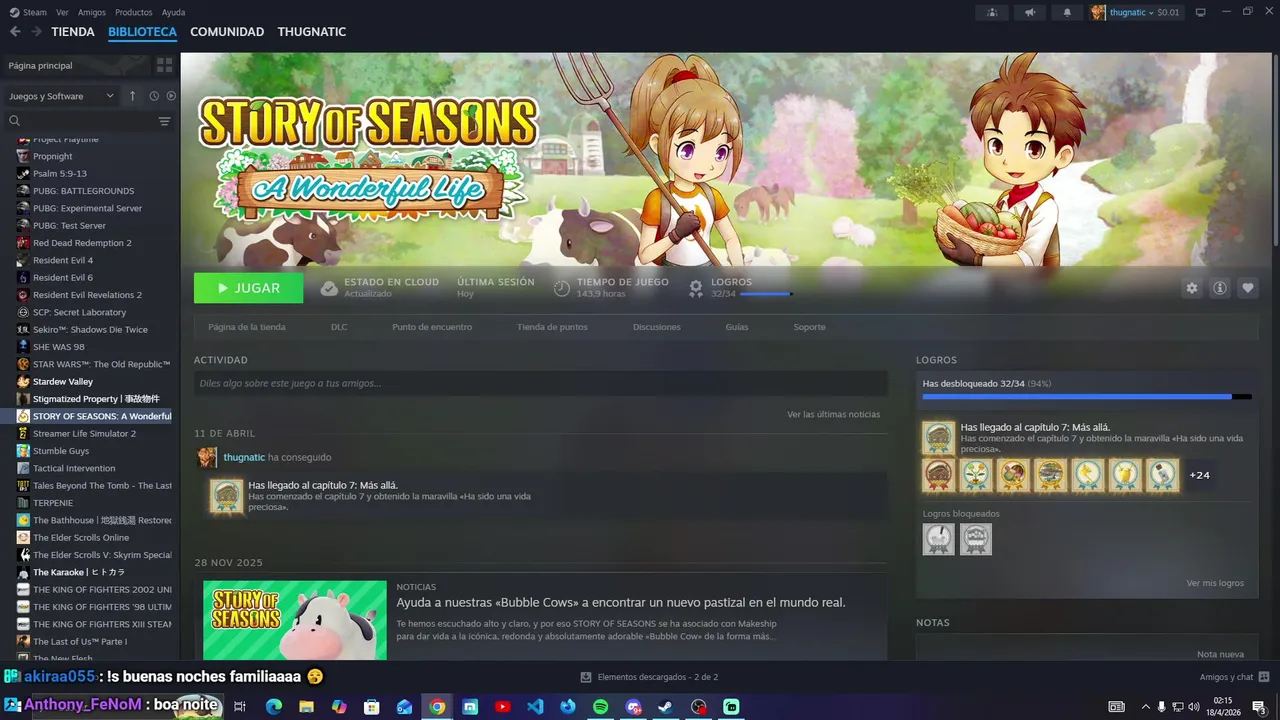Open game settings gear icon
Image resolution: width=1280 pixels, height=720 pixels.
coord(1192,288)
